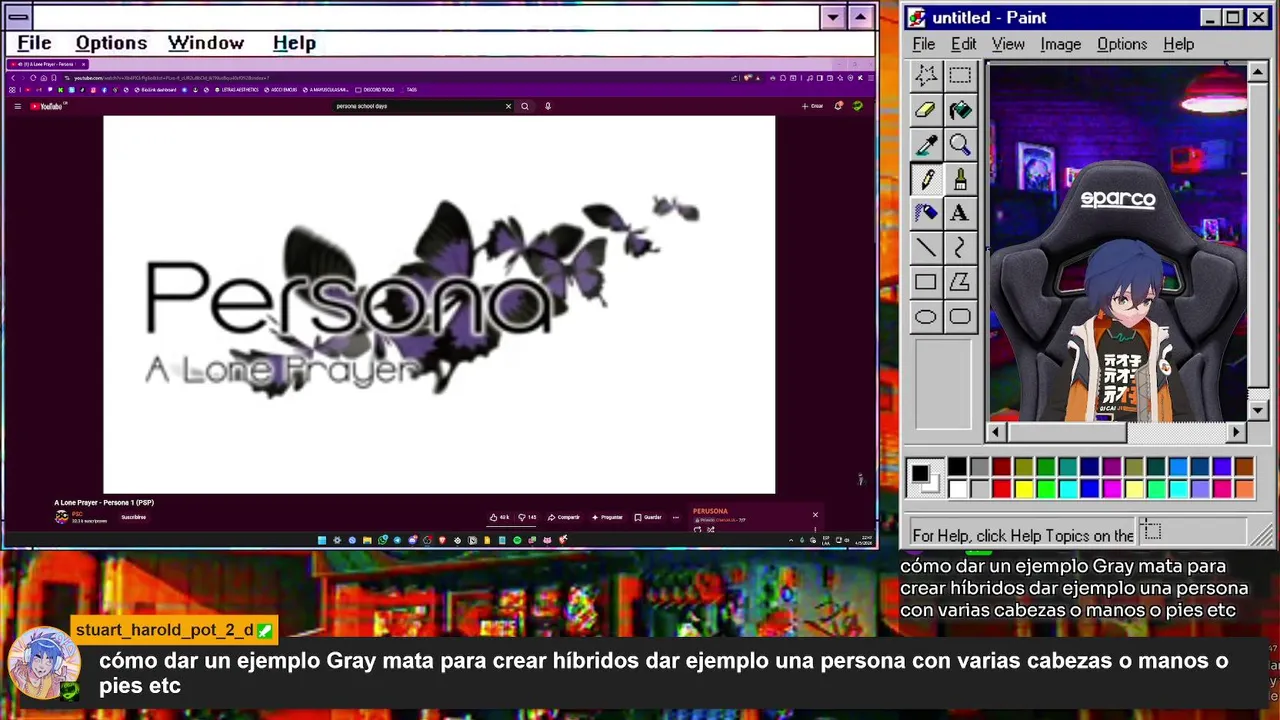Choose the straight Line tool
1280x720 pixels.
pos(926,248)
